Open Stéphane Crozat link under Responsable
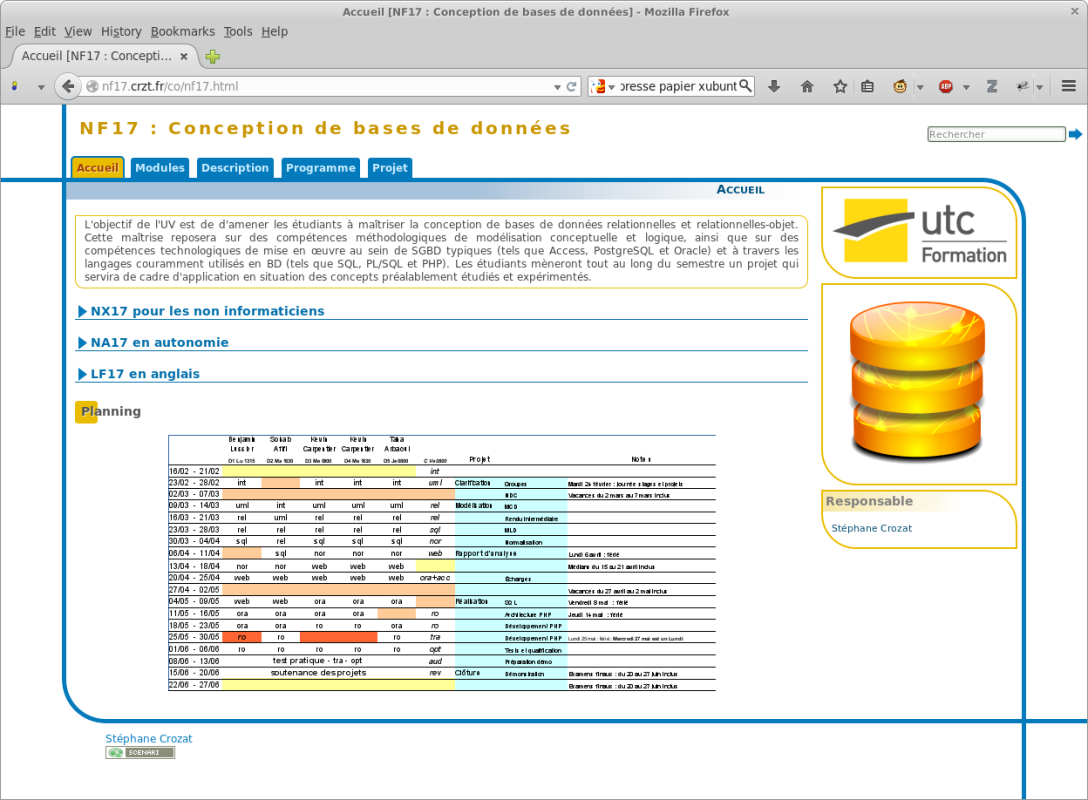Screen dimensions: 1088x800 click(x=872, y=528)
